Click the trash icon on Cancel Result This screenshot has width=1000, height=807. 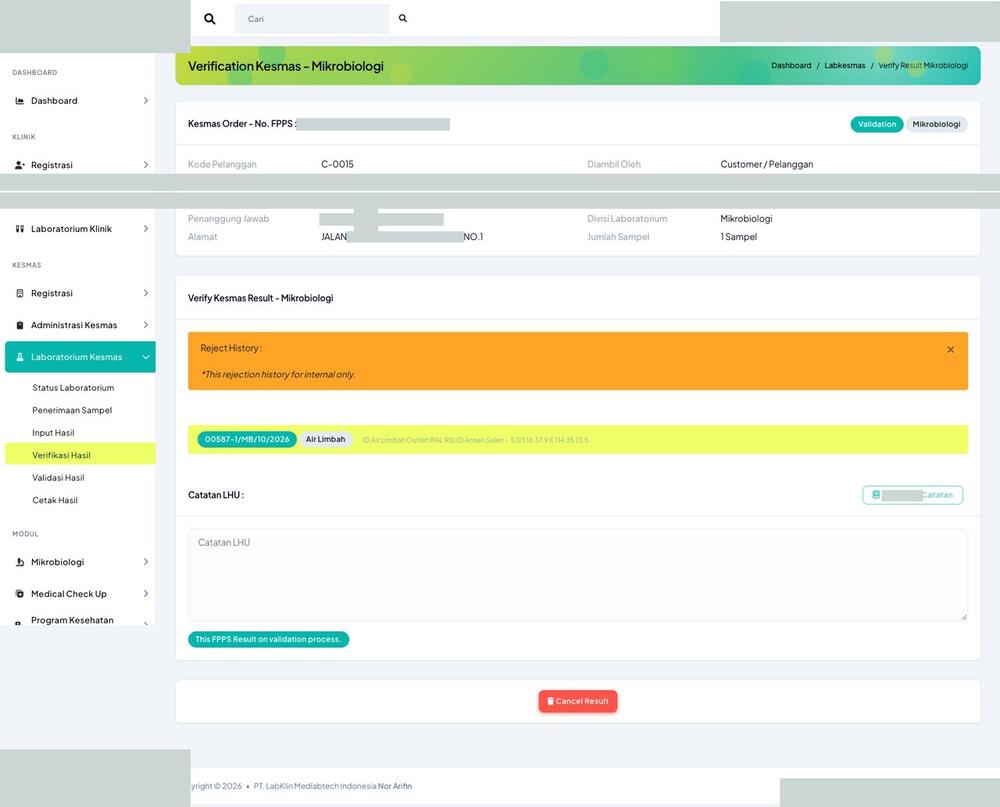point(550,701)
